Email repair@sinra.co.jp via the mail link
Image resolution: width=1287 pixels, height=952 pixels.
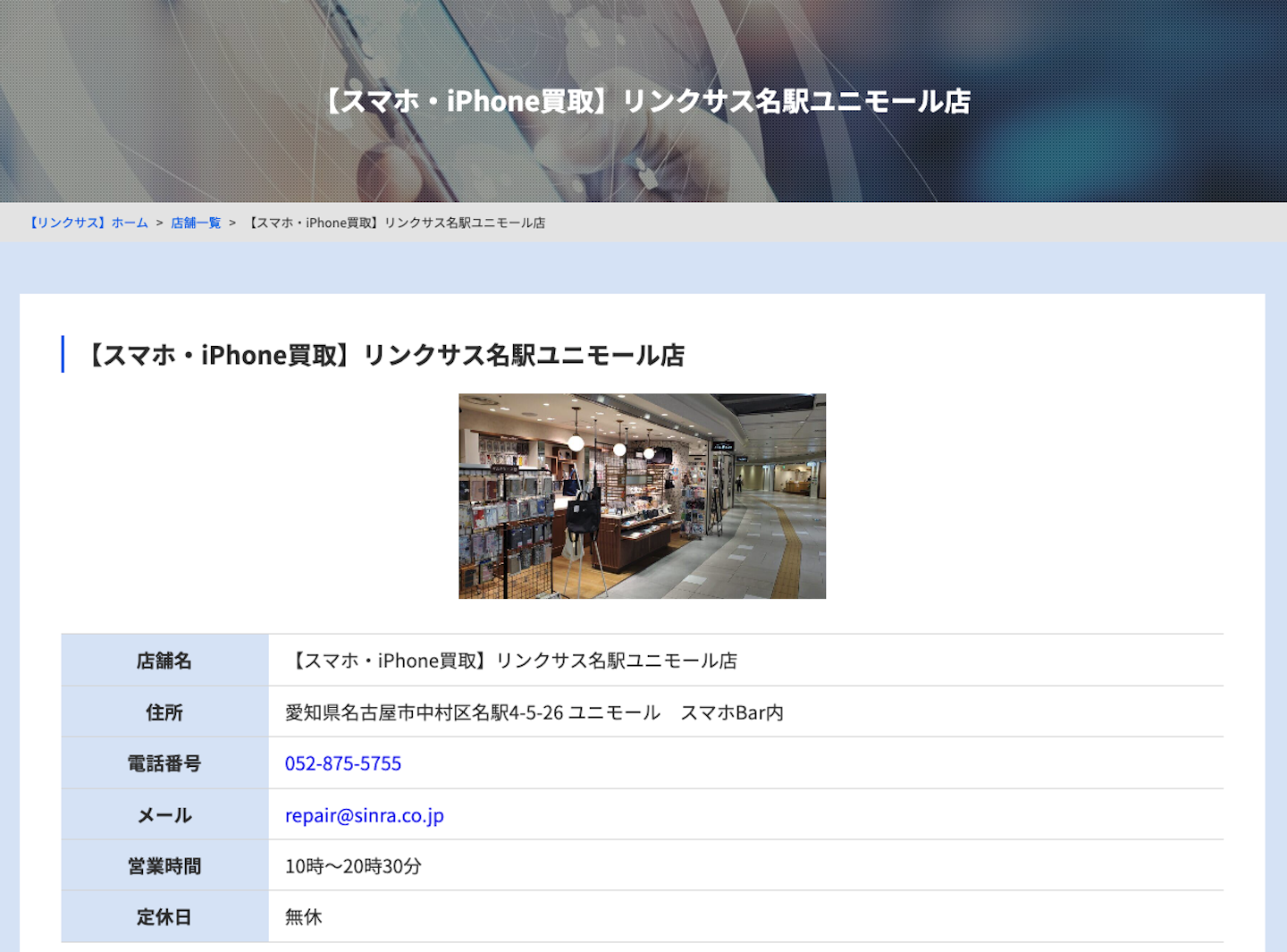click(x=364, y=815)
